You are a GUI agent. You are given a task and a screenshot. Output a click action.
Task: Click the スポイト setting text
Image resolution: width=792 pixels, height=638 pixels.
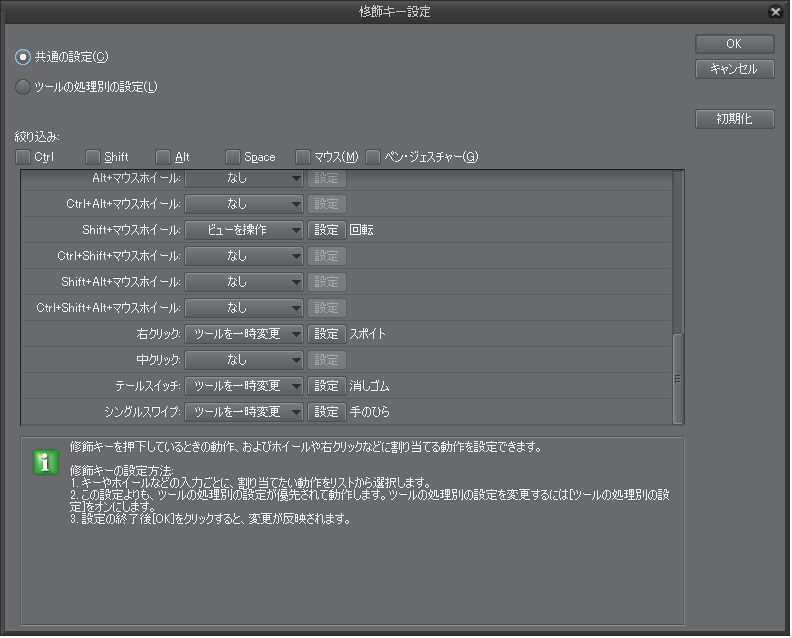pyautogui.click(x=368, y=334)
